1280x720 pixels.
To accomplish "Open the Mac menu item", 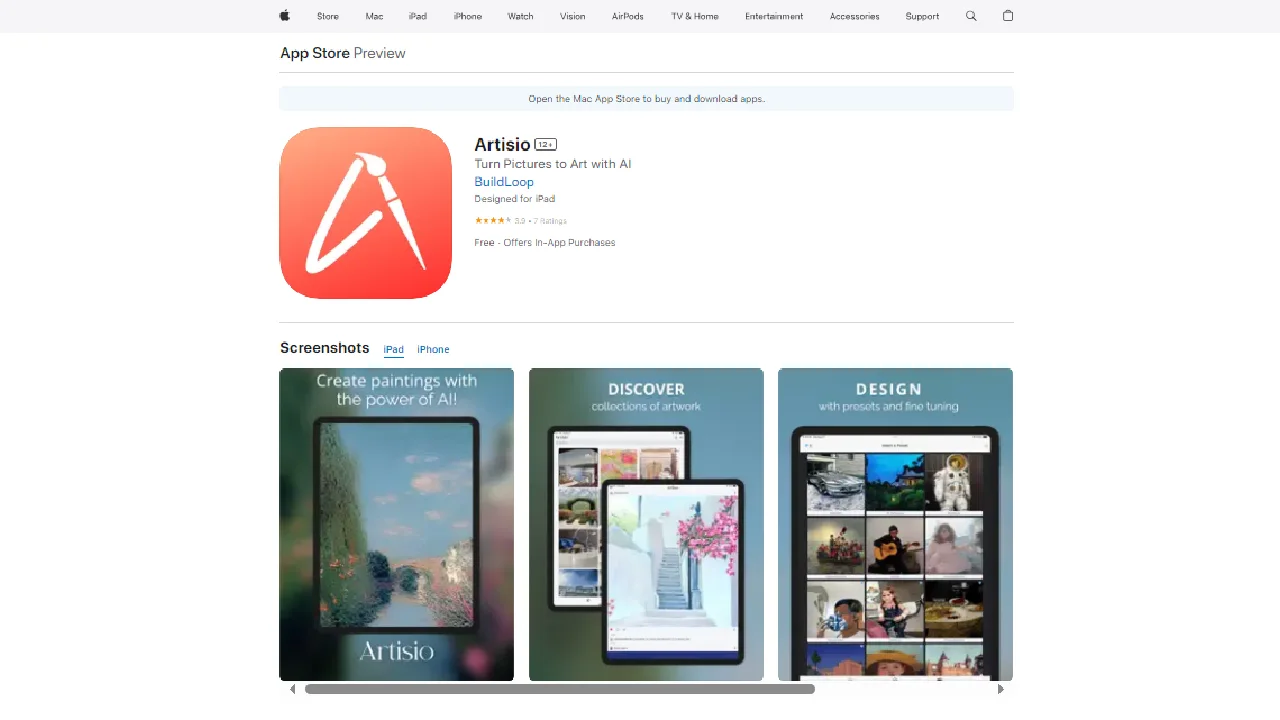I will [x=374, y=16].
